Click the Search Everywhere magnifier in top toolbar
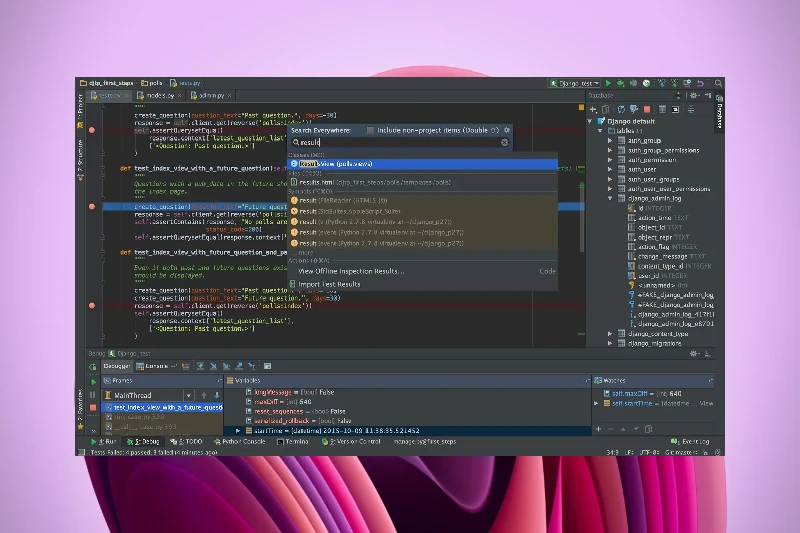Viewport: 800px width, 533px height. pyautogui.click(x=718, y=83)
